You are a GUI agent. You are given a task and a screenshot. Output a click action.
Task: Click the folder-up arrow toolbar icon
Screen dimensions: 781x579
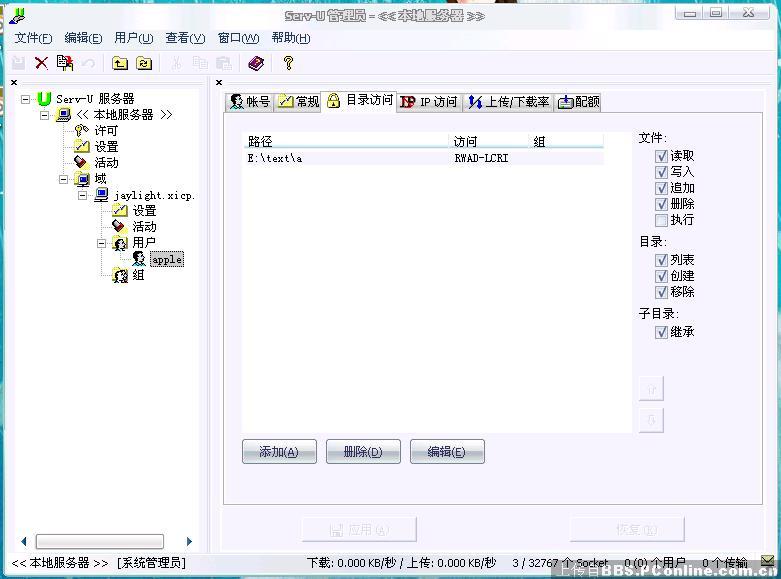120,63
